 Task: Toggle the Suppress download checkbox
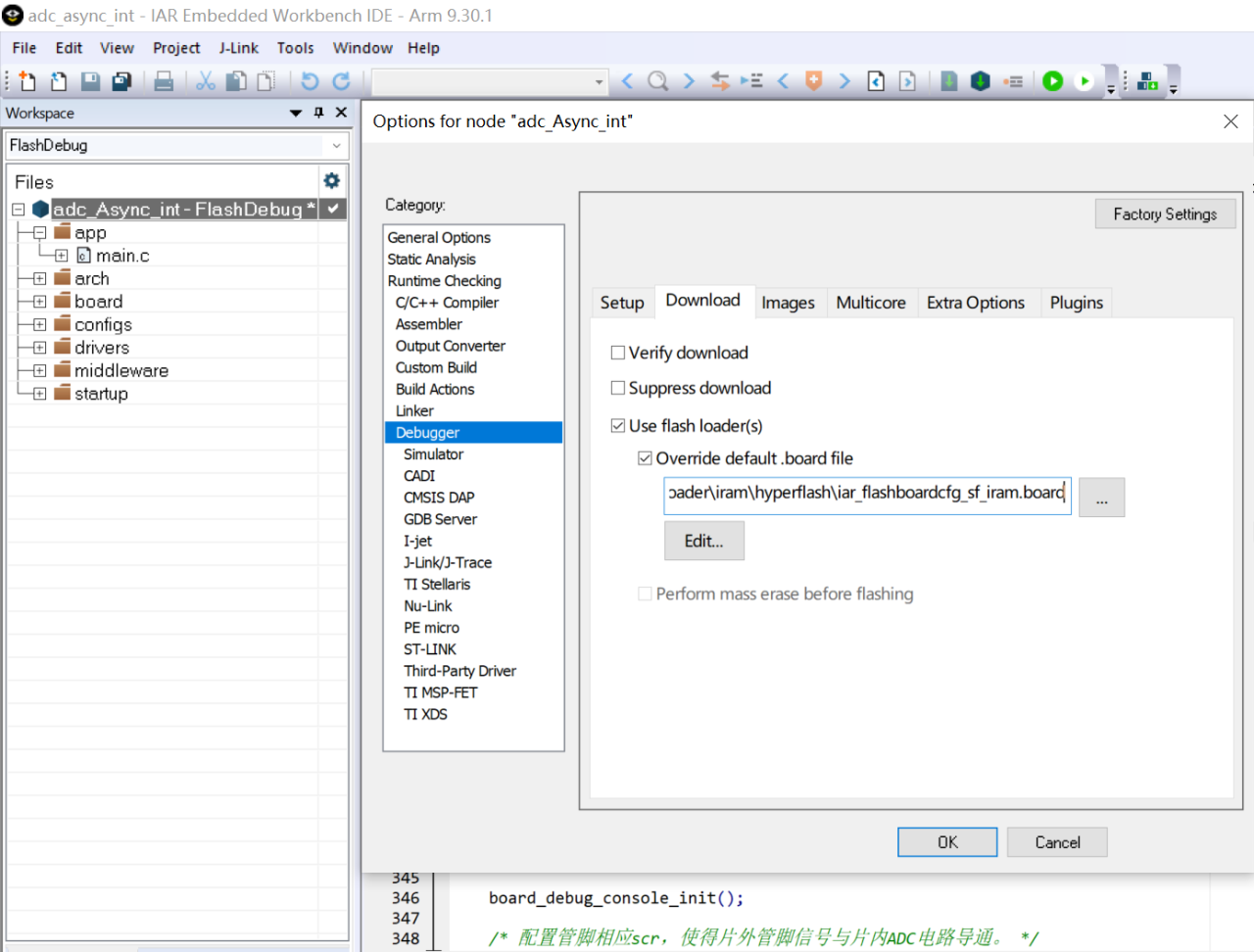click(x=617, y=388)
